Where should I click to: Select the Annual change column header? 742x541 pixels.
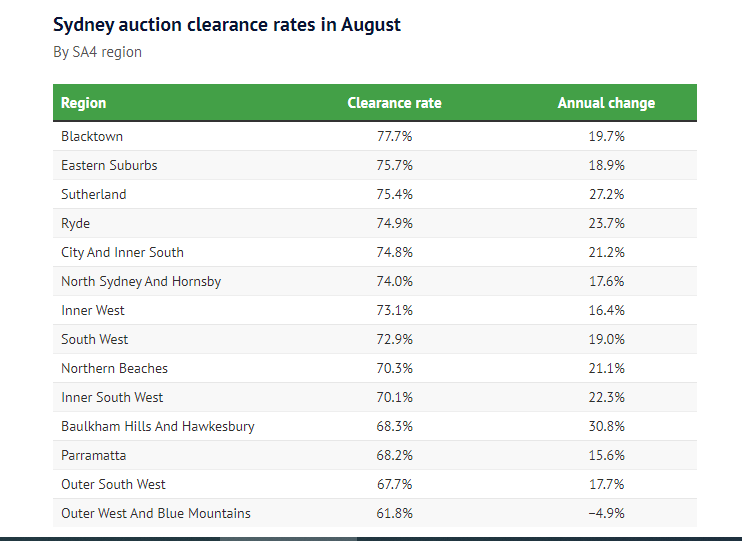[606, 103]
